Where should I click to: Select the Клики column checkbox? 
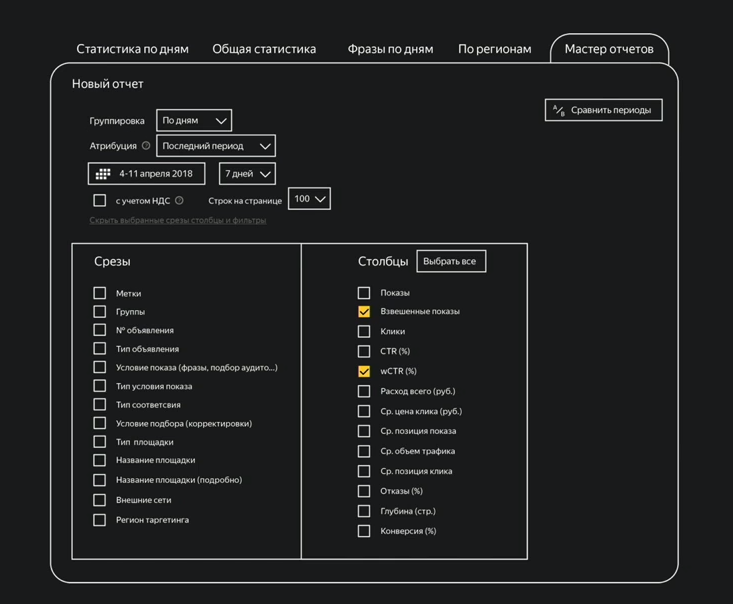tap(364, 331)
